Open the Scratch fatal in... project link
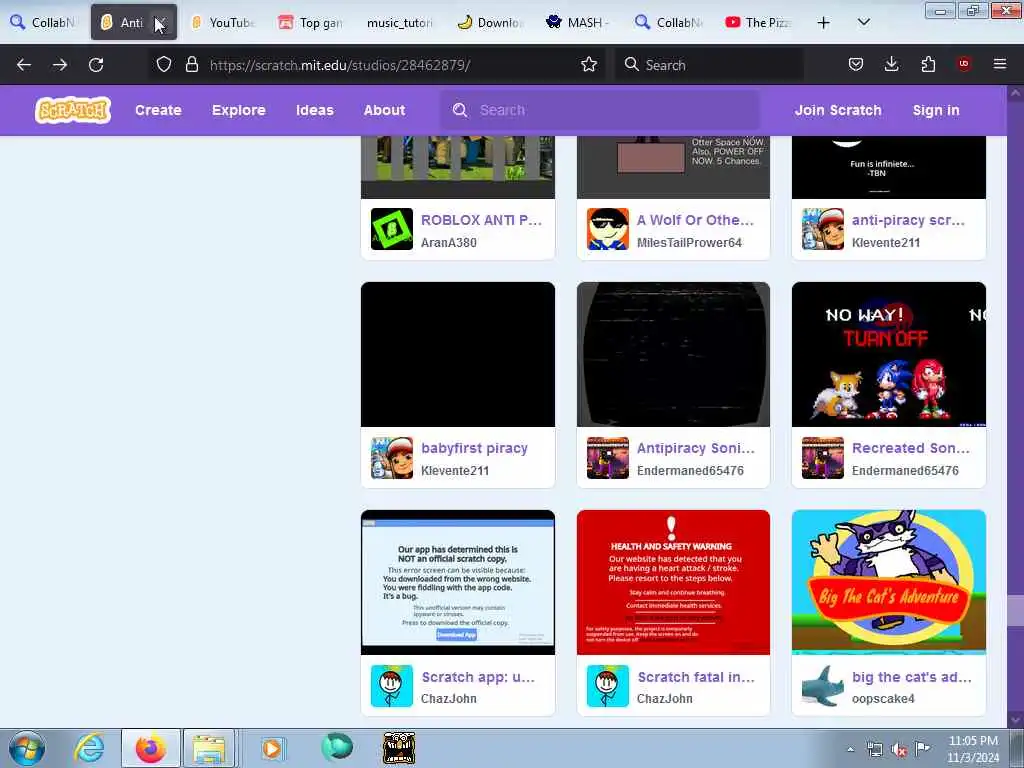The image size is (1024, 768). (x=696, y=677)
